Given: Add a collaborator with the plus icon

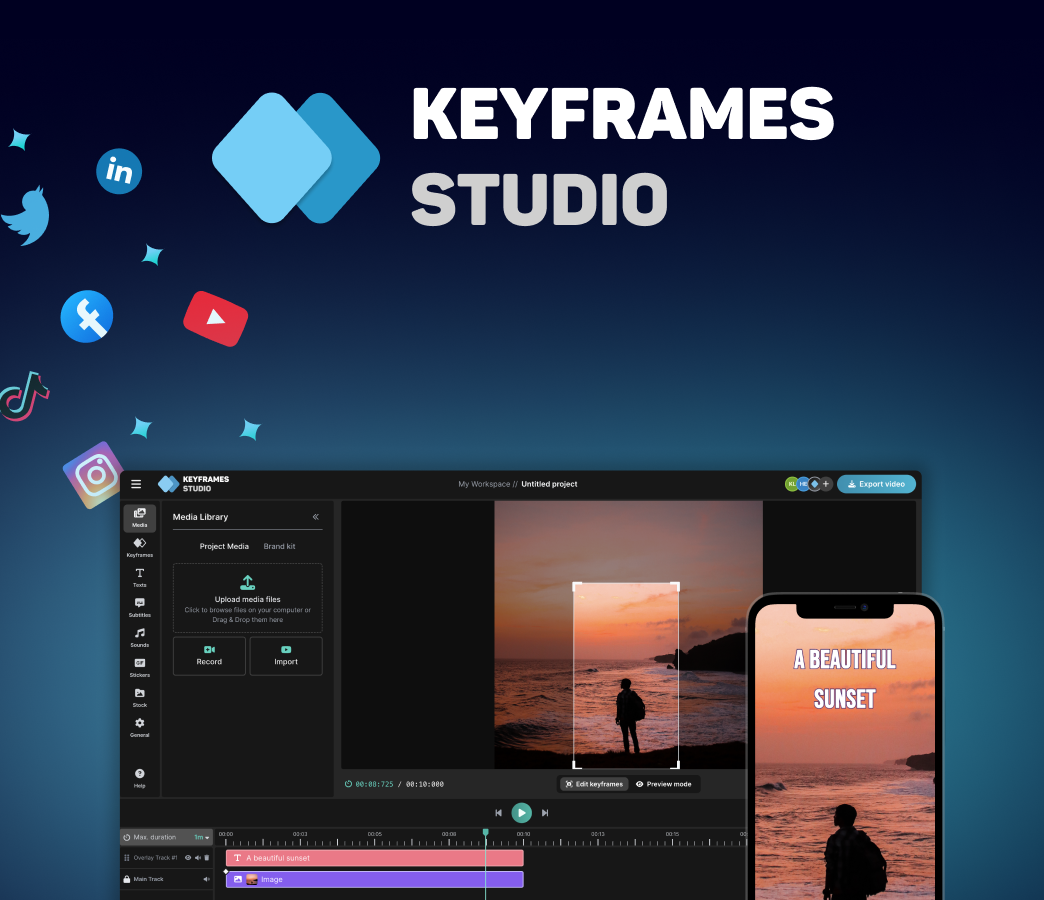Looking at the screenshot, I should coord(826,484).
